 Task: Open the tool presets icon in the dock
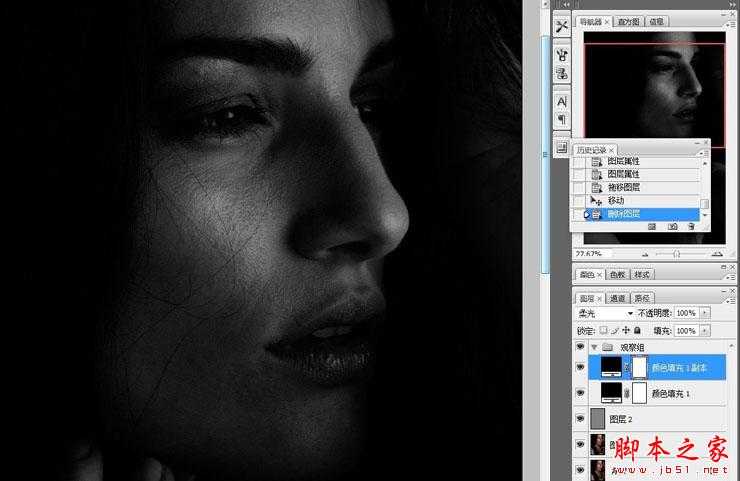click(561, 27)
